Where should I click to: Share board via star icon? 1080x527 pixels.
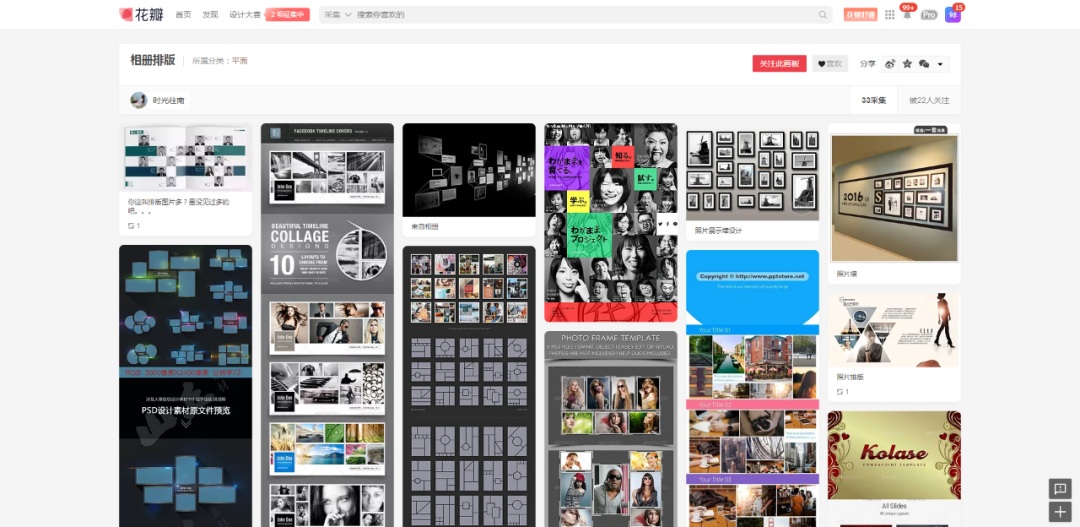tap(907, 64)
